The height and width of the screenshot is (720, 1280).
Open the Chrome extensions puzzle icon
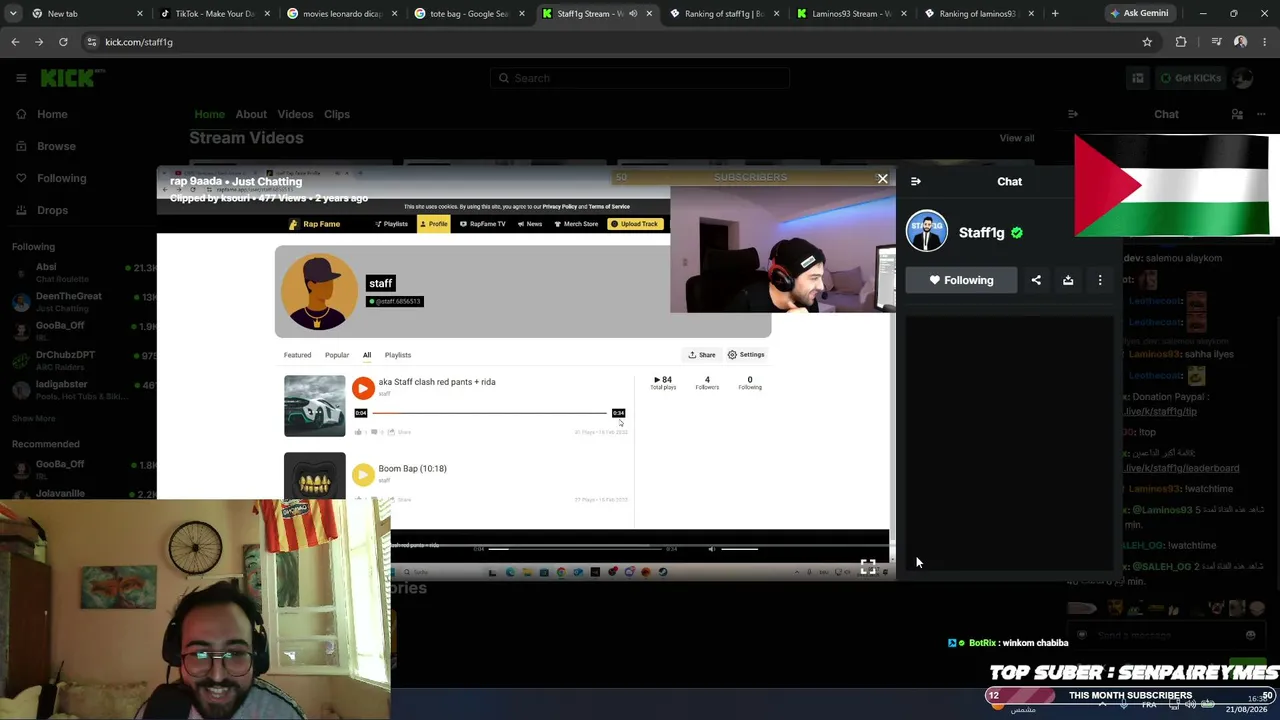click(x=1181, y=42)
